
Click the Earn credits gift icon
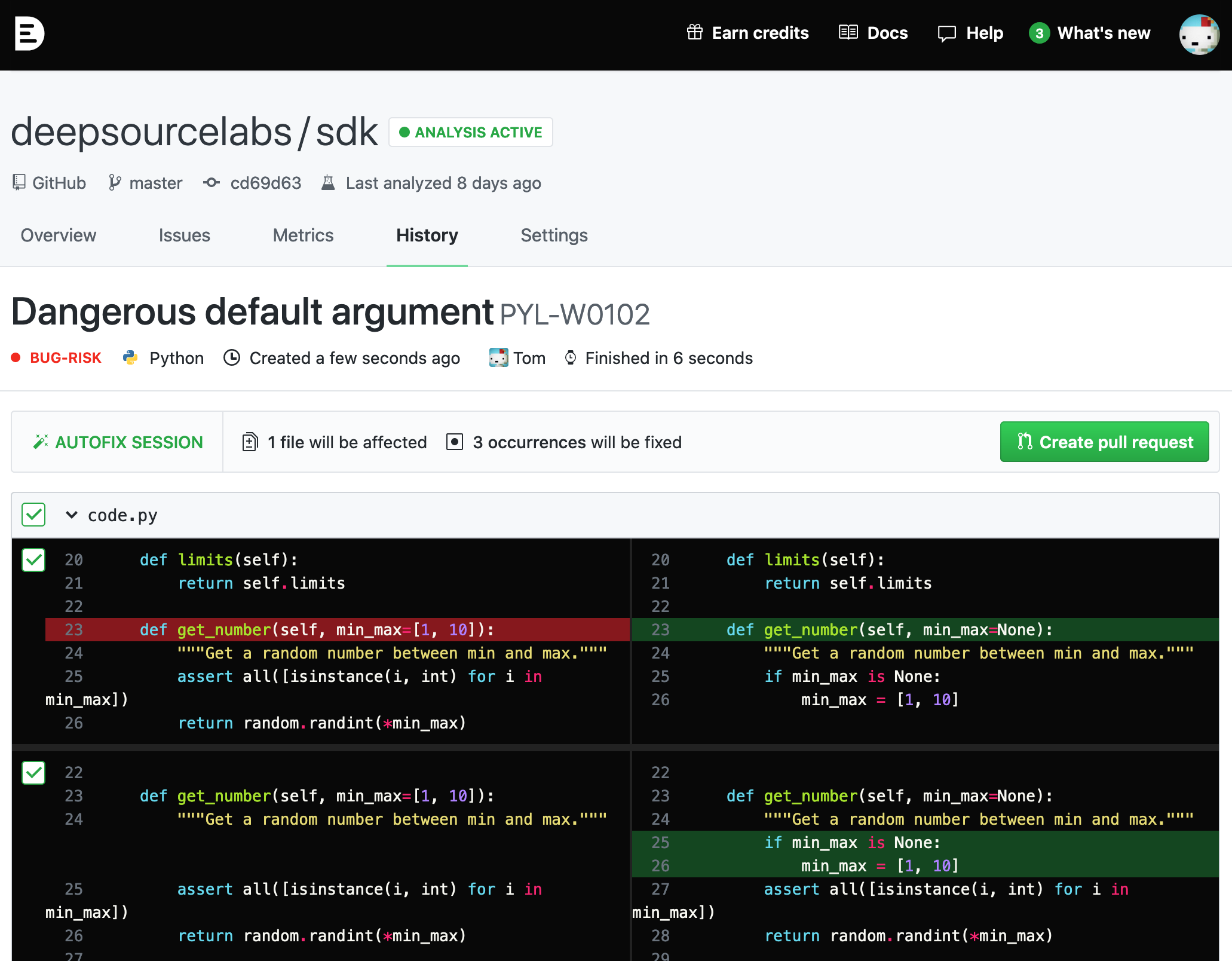[x=694, y=32]
